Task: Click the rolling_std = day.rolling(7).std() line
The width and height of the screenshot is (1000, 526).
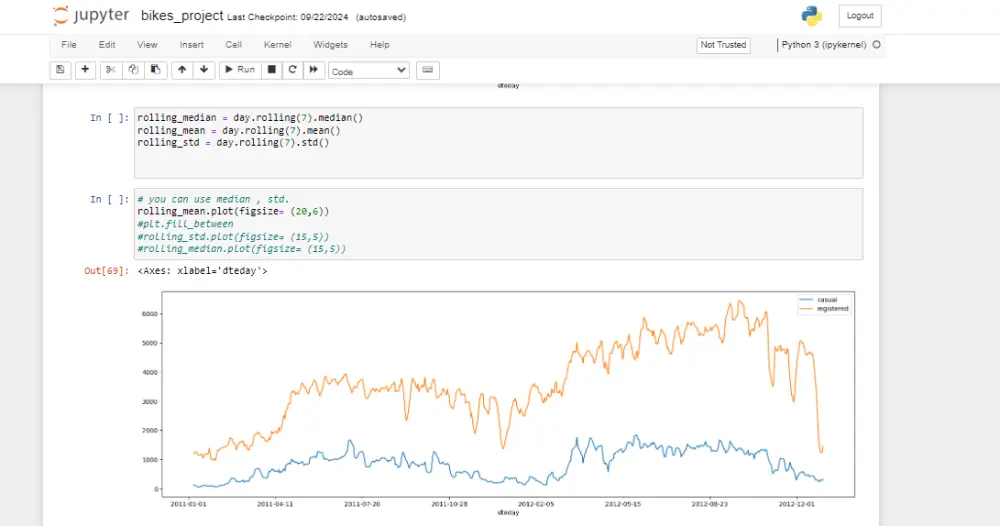Action: [x=233, y=143]
